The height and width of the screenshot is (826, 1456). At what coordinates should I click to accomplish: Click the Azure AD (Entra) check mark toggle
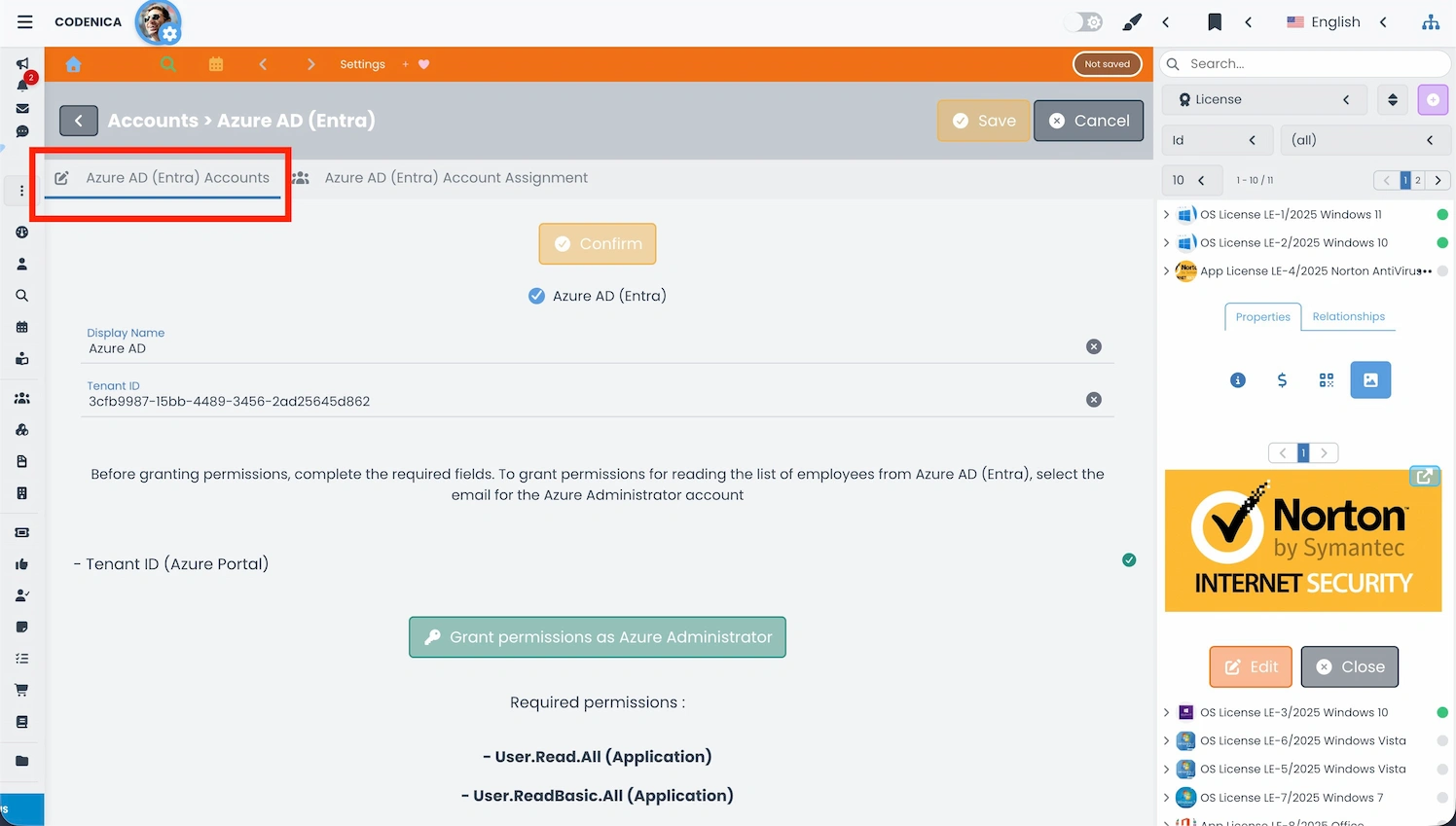point(536,296)
